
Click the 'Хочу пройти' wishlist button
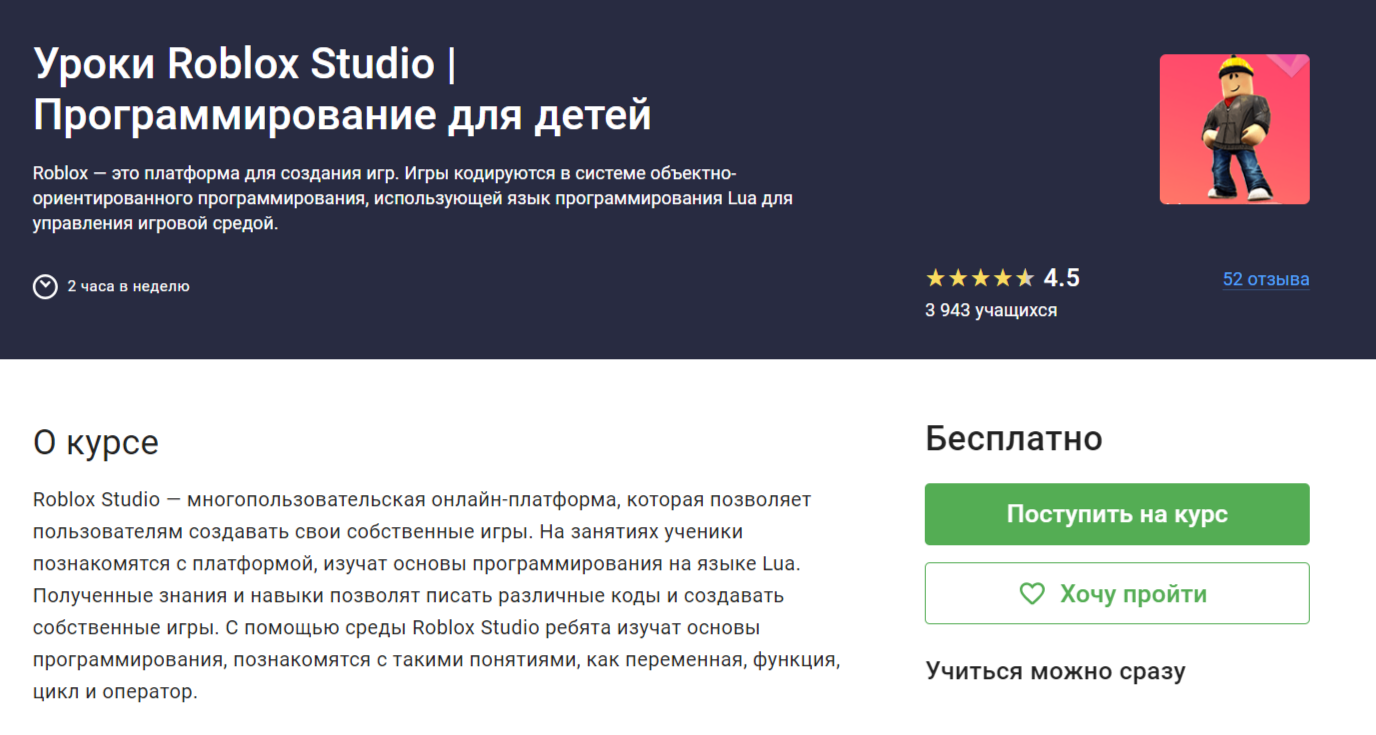pos(1117,593)
